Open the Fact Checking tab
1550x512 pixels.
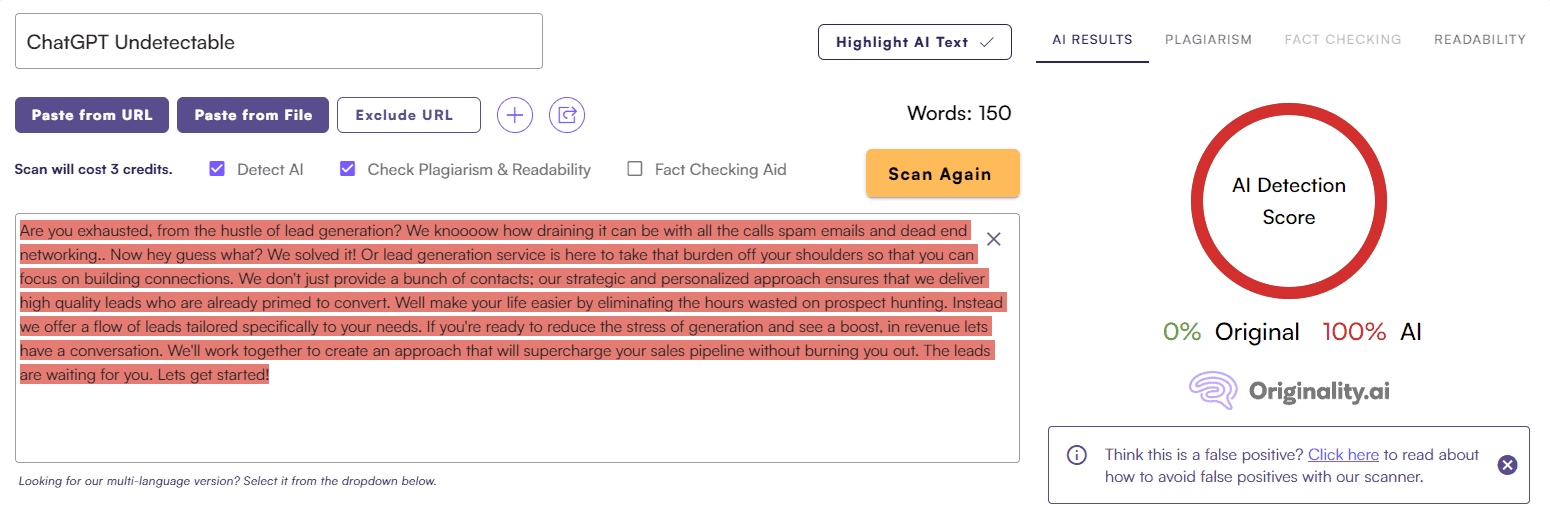click(1343, 40)
